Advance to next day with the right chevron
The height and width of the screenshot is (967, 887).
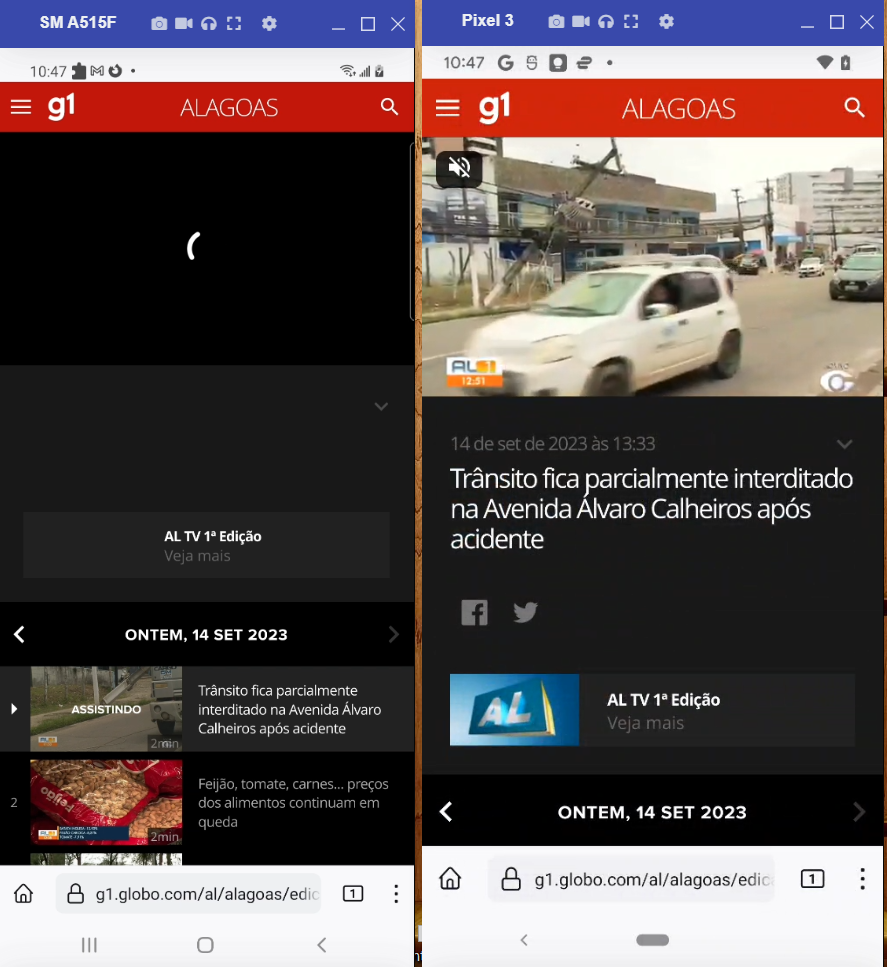[x=858, y=812]
